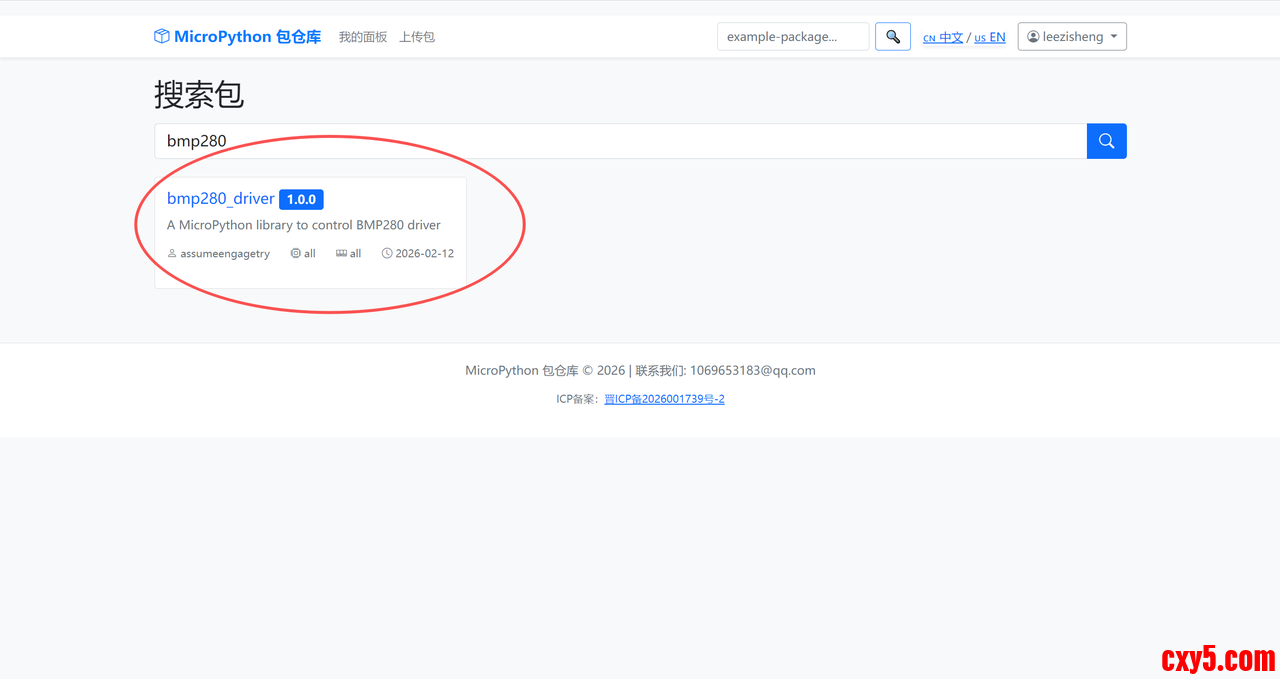Click the 1.0.0 version badge
Image resolution: width=1280 pixels, height=679 pixels.
[301, 199]
